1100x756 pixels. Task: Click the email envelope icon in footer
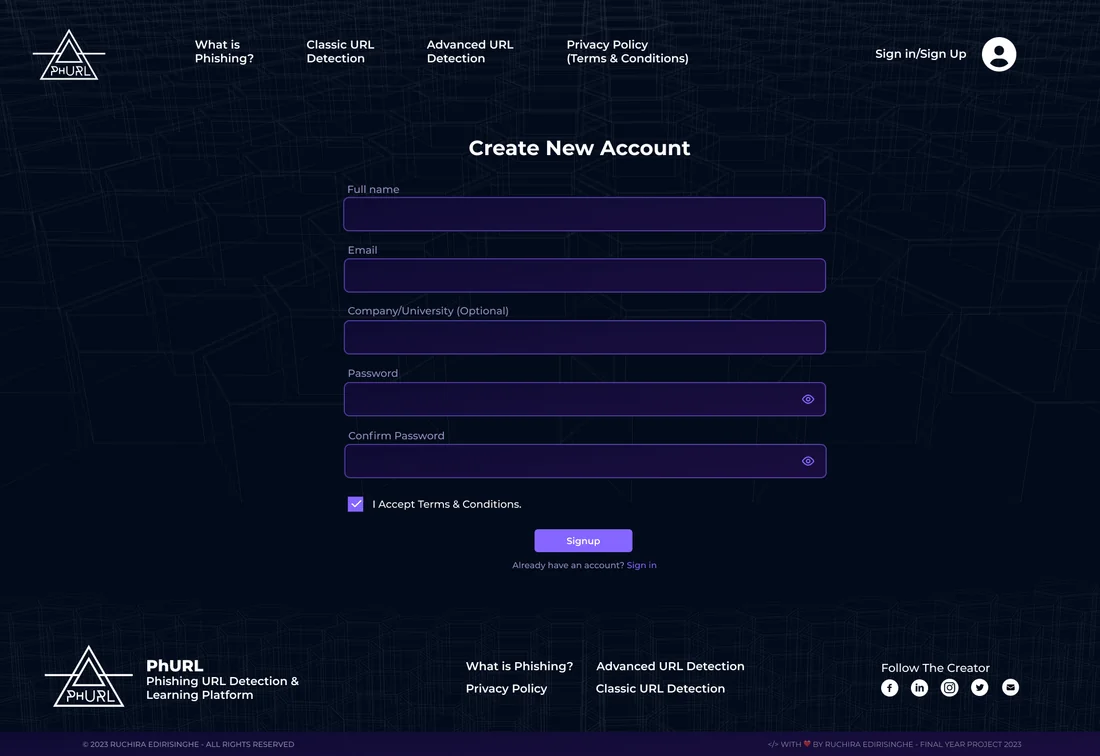tap(1010, 687)
